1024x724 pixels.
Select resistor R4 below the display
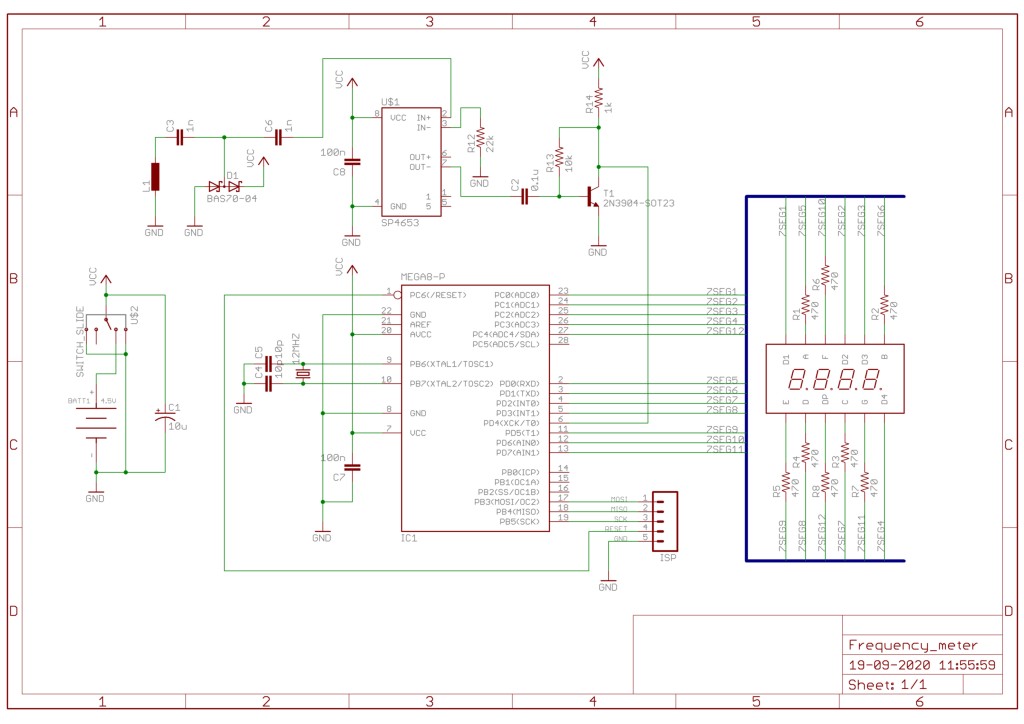pos(806,453)
